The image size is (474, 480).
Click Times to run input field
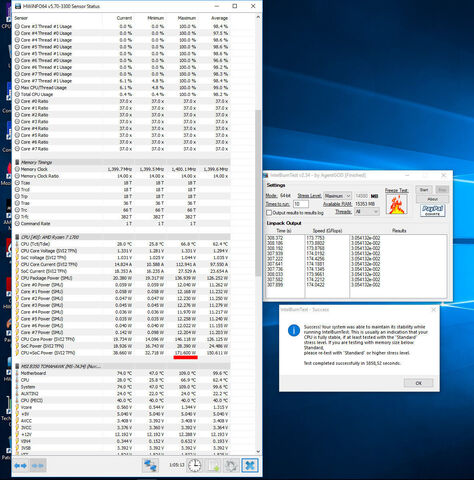pyautogui.click(x=301, y=204)
